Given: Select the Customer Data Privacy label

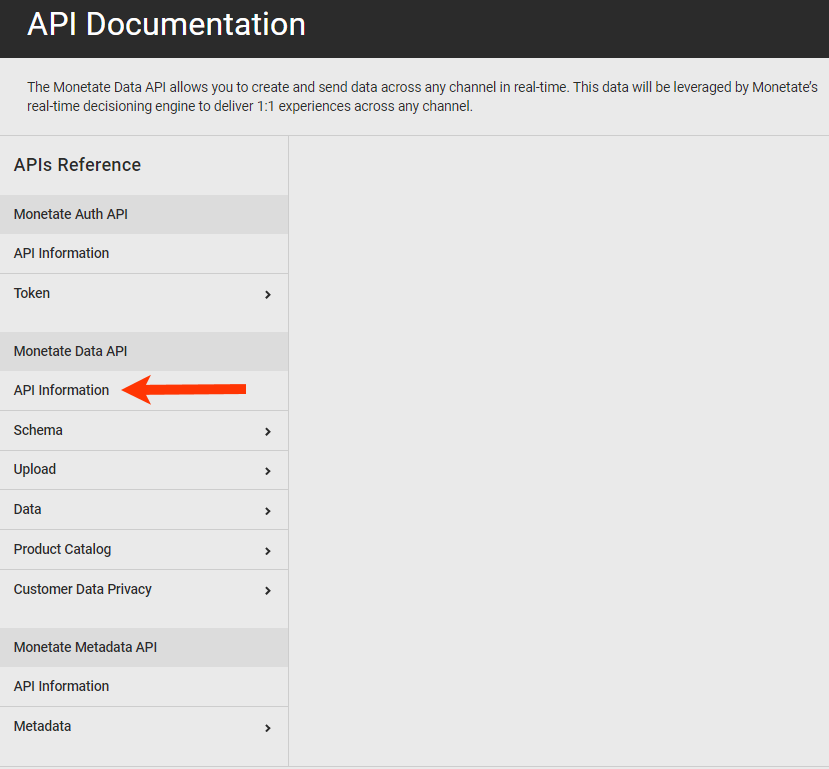Looking at the screenshot, I should click(83, 589).
